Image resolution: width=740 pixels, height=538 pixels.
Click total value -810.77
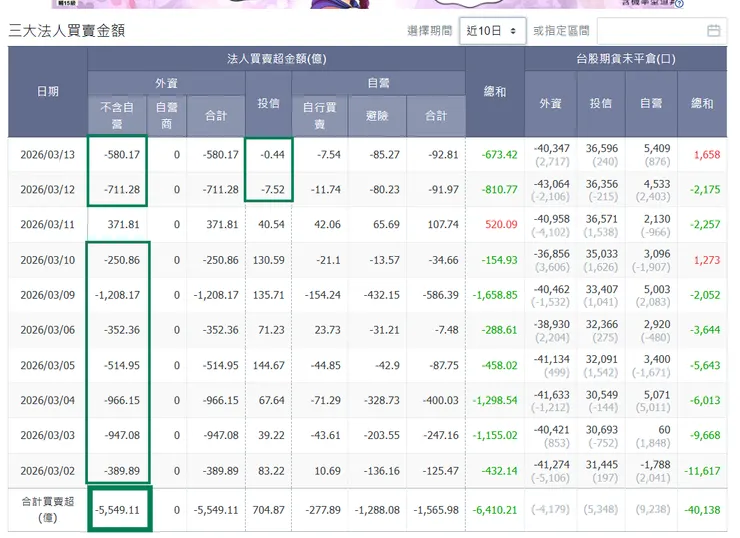(x=499, y=190)
